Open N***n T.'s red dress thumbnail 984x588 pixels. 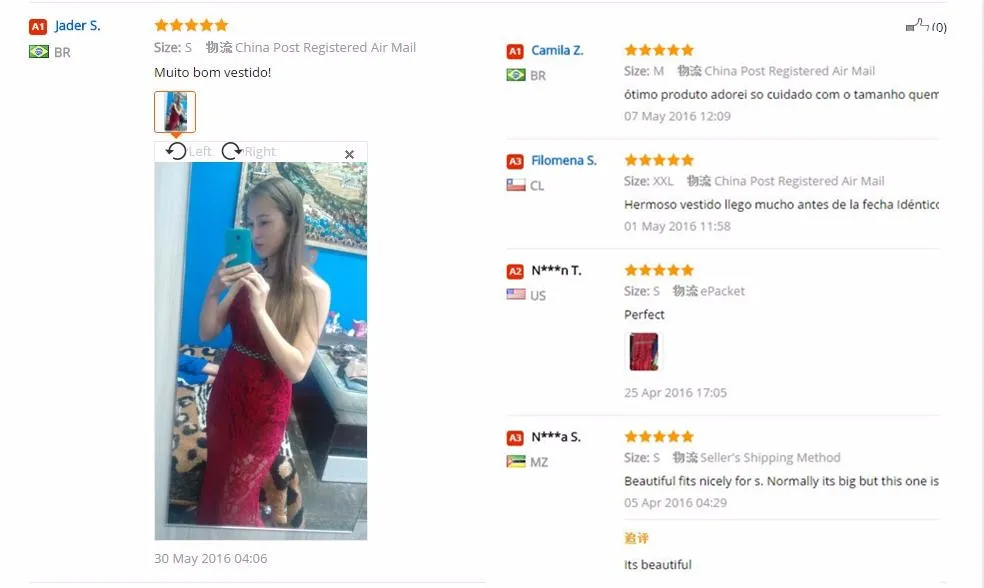644,351
